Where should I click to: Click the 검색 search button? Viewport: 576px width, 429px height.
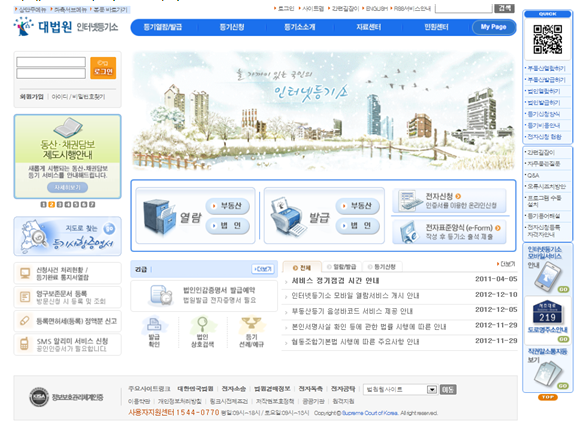point(504,8)
